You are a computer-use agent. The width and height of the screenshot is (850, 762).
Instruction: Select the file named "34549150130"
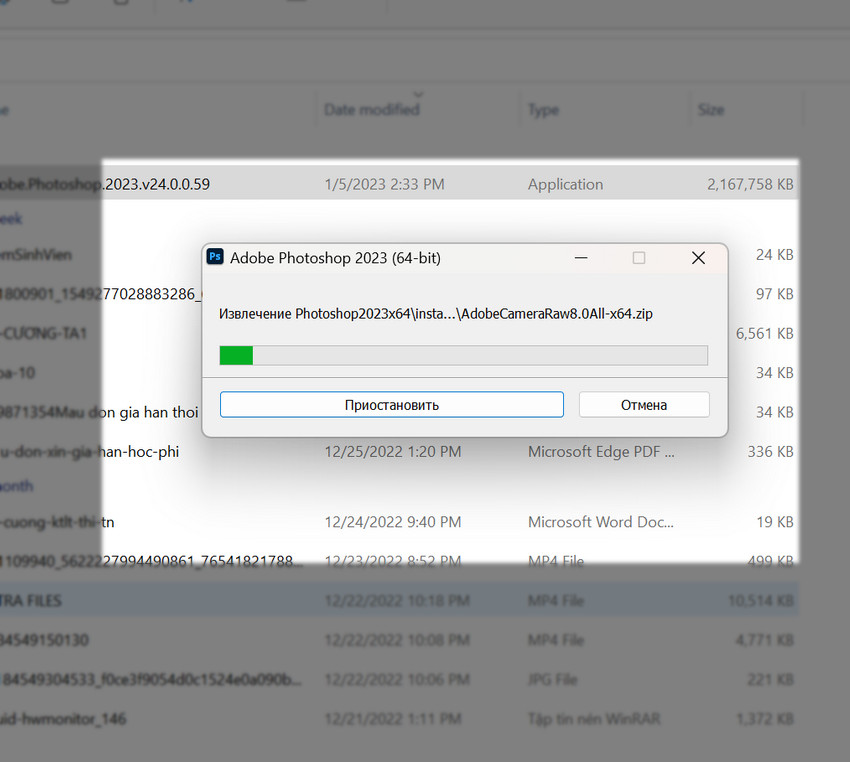point(44,640)
